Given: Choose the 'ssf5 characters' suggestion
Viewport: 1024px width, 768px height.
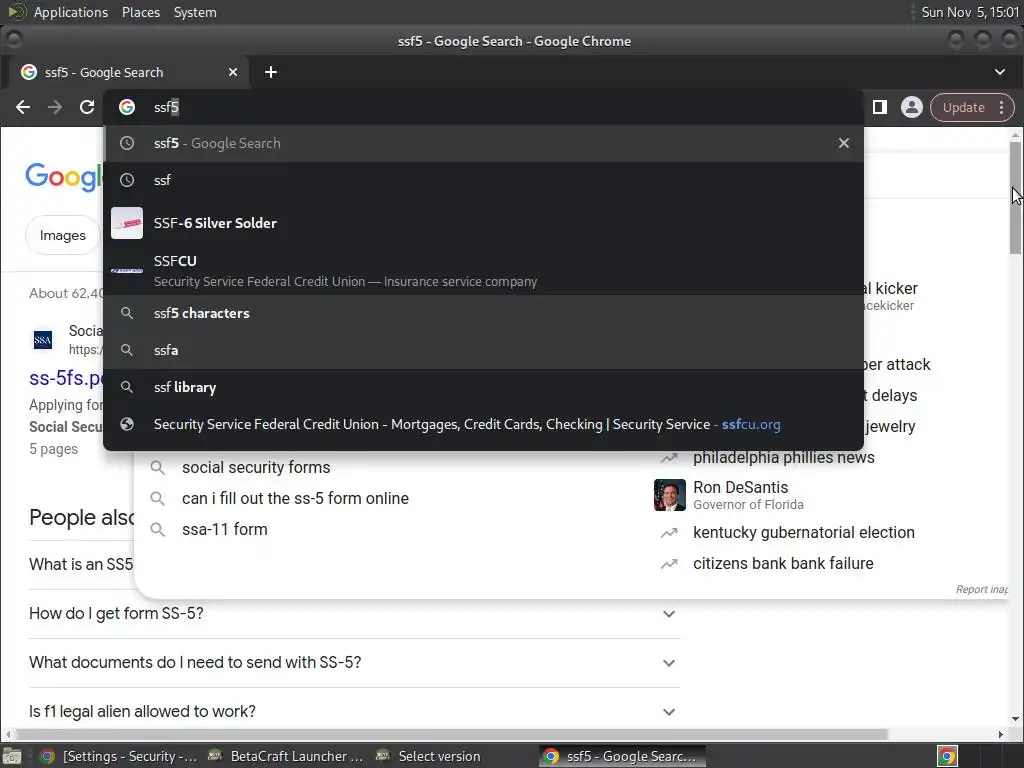Looking at the screenshot, I should click(483, 313).
